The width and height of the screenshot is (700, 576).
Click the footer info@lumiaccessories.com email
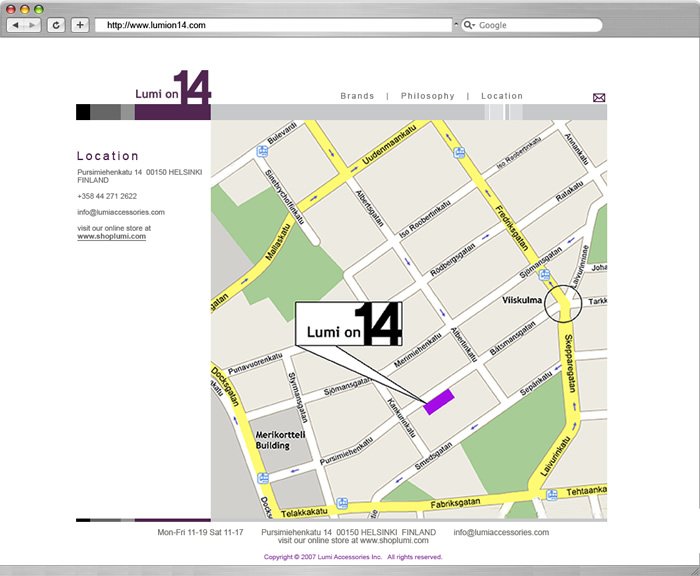point(501,532)
